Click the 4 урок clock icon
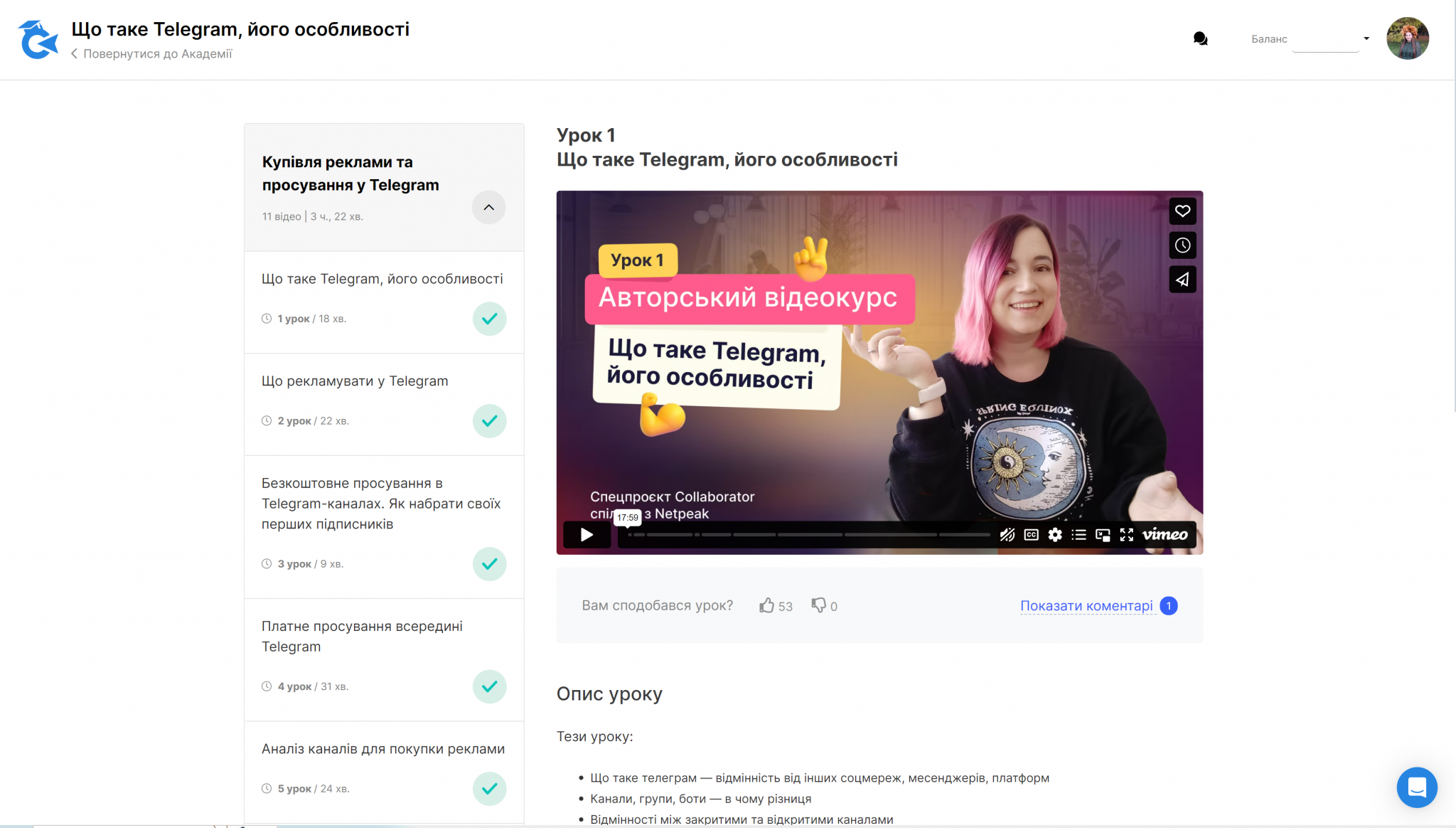This screenshot has height=828, width=1456. pyautogui.click(x=267, y=686)
